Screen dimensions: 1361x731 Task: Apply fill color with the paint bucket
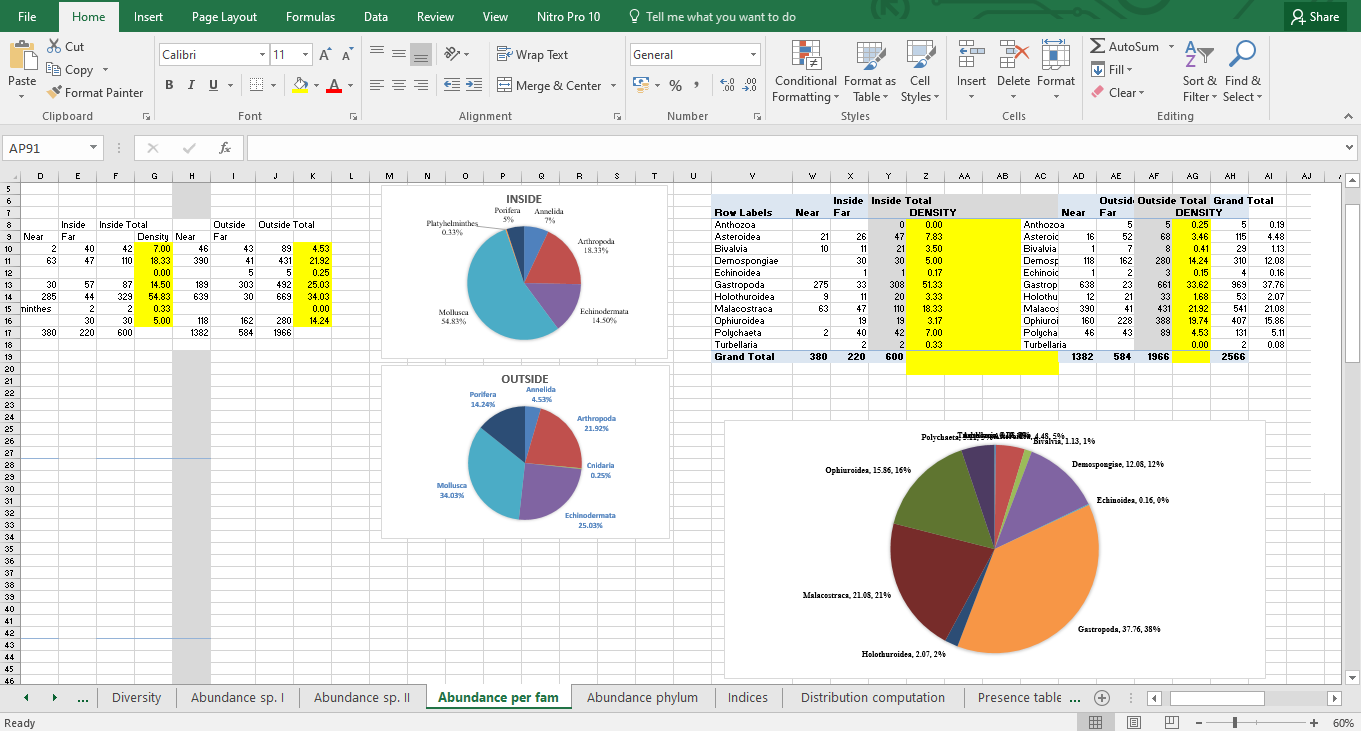pos(300,86)
